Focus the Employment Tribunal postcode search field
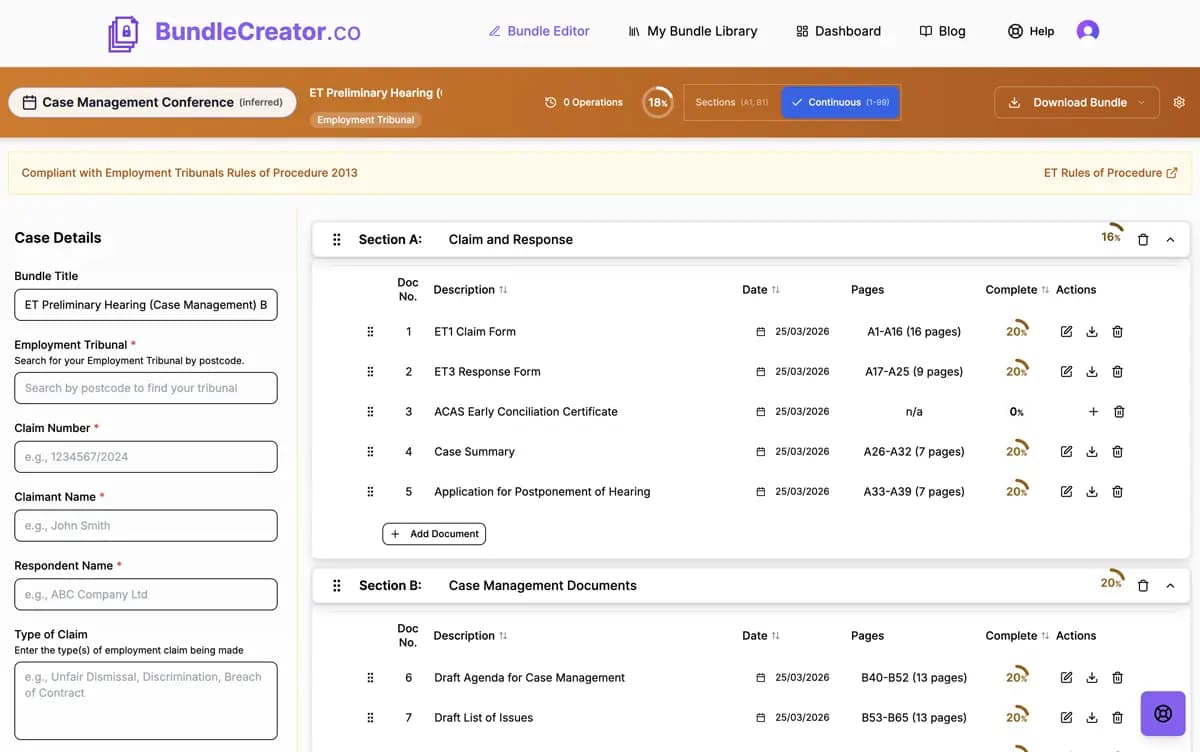The width and height of the screenshot is (1200, 752). pos(146,388)
